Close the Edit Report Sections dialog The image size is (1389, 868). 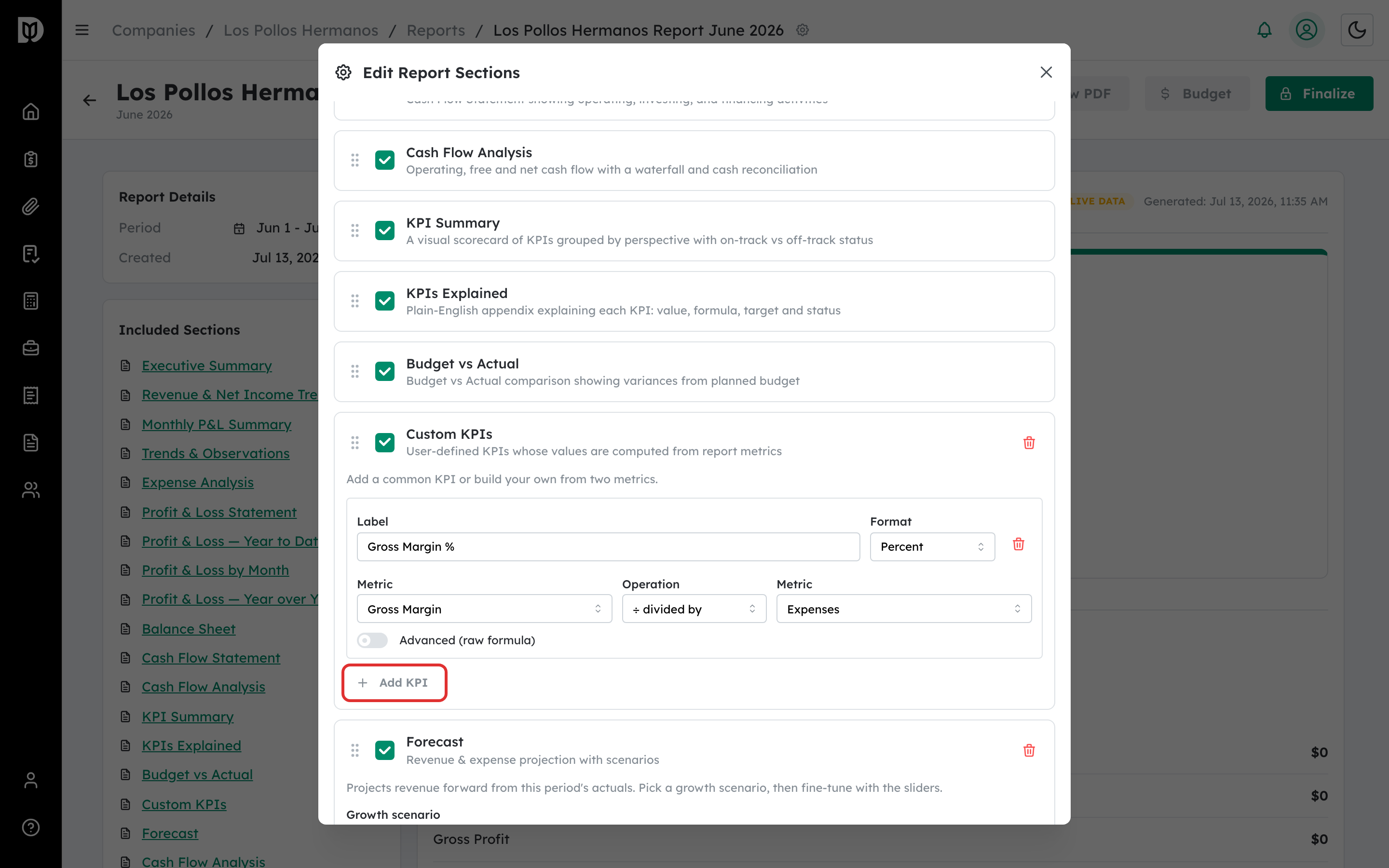tap(1046, 72)
